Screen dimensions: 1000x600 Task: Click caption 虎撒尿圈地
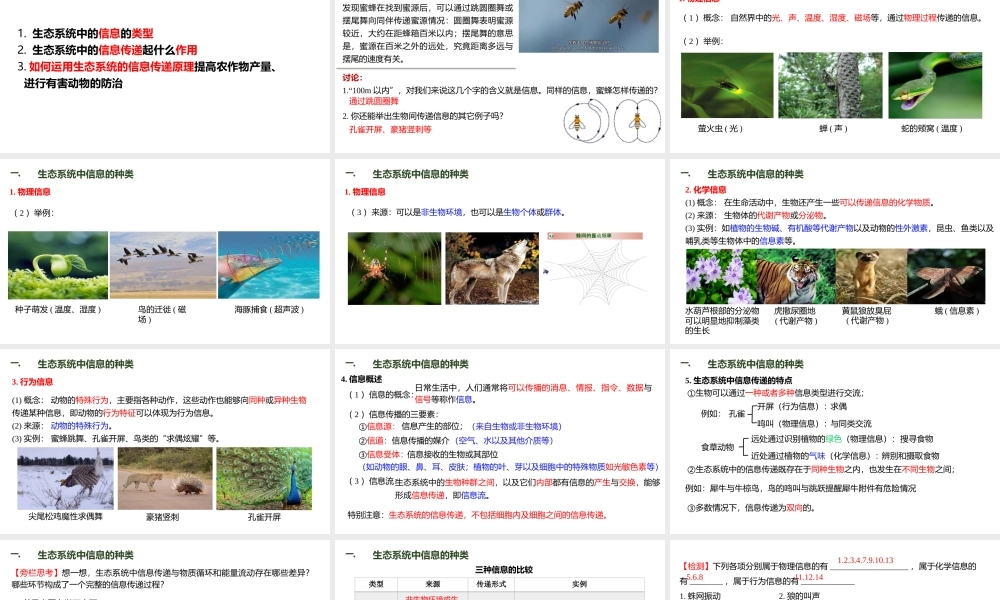point(795,311)
